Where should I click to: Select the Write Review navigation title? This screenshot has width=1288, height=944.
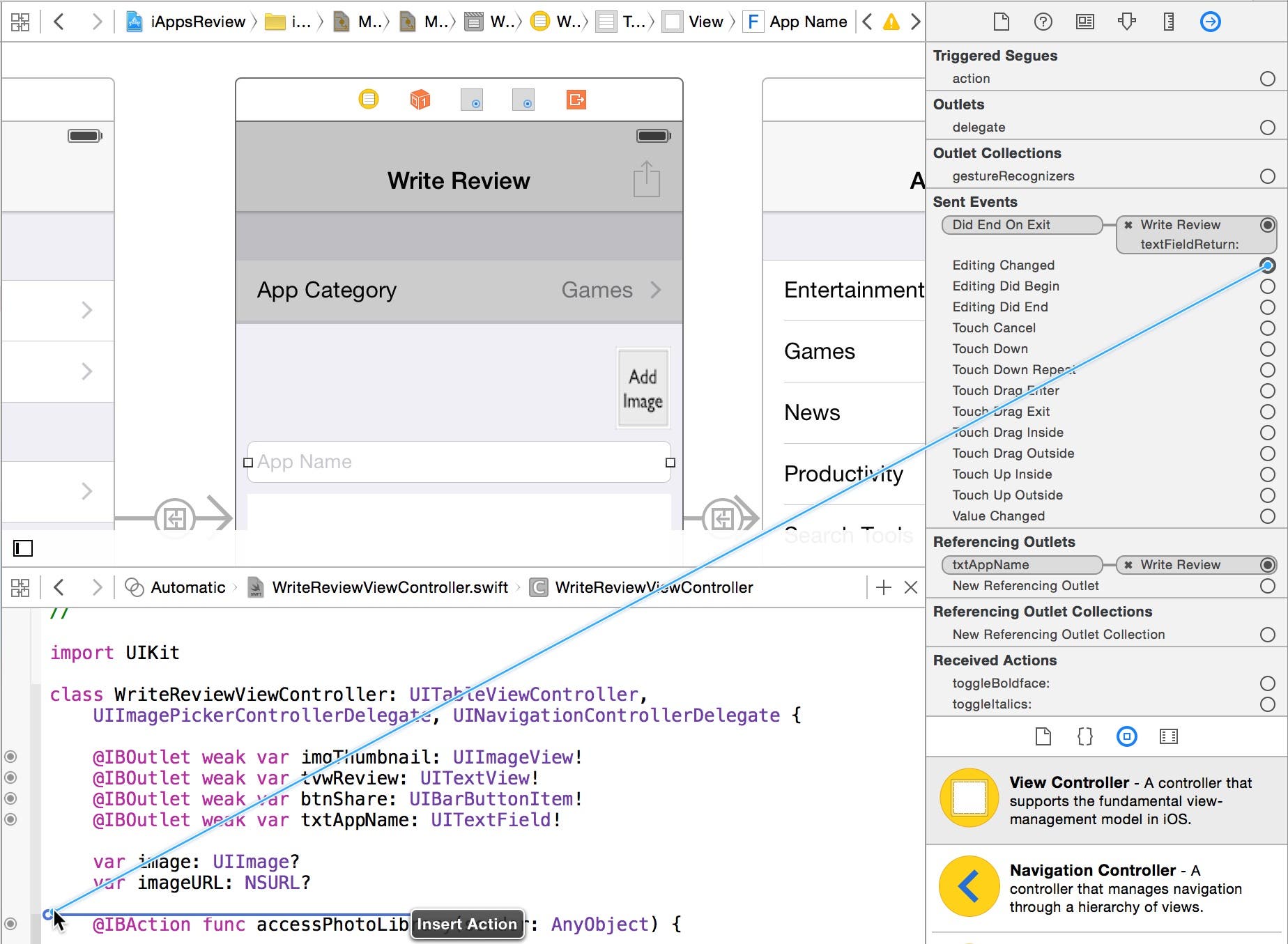pos(459,180)
